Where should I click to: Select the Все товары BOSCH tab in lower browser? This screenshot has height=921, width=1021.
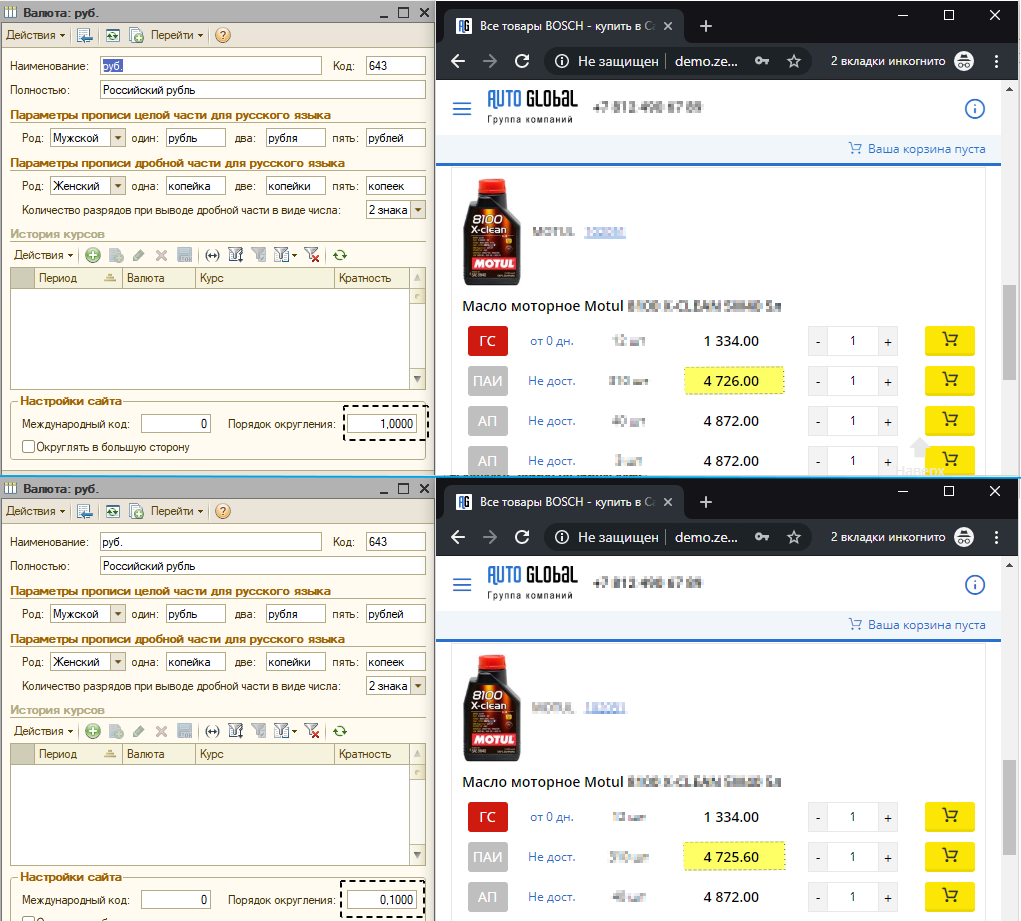566,502
